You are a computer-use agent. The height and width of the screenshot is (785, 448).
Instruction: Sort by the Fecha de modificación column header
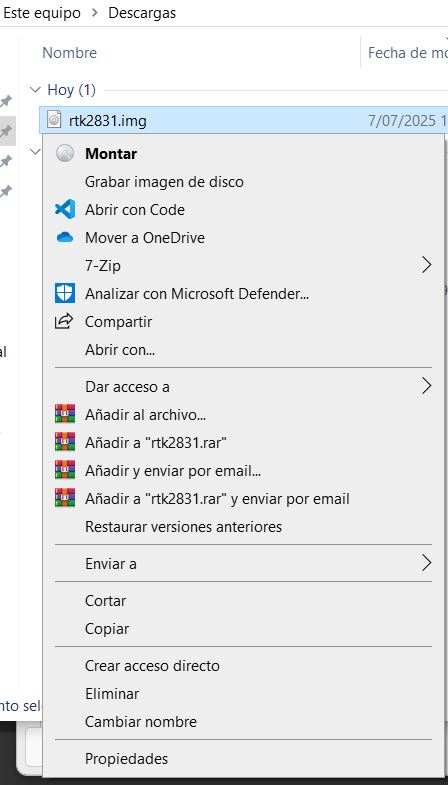tap(407, 53)
